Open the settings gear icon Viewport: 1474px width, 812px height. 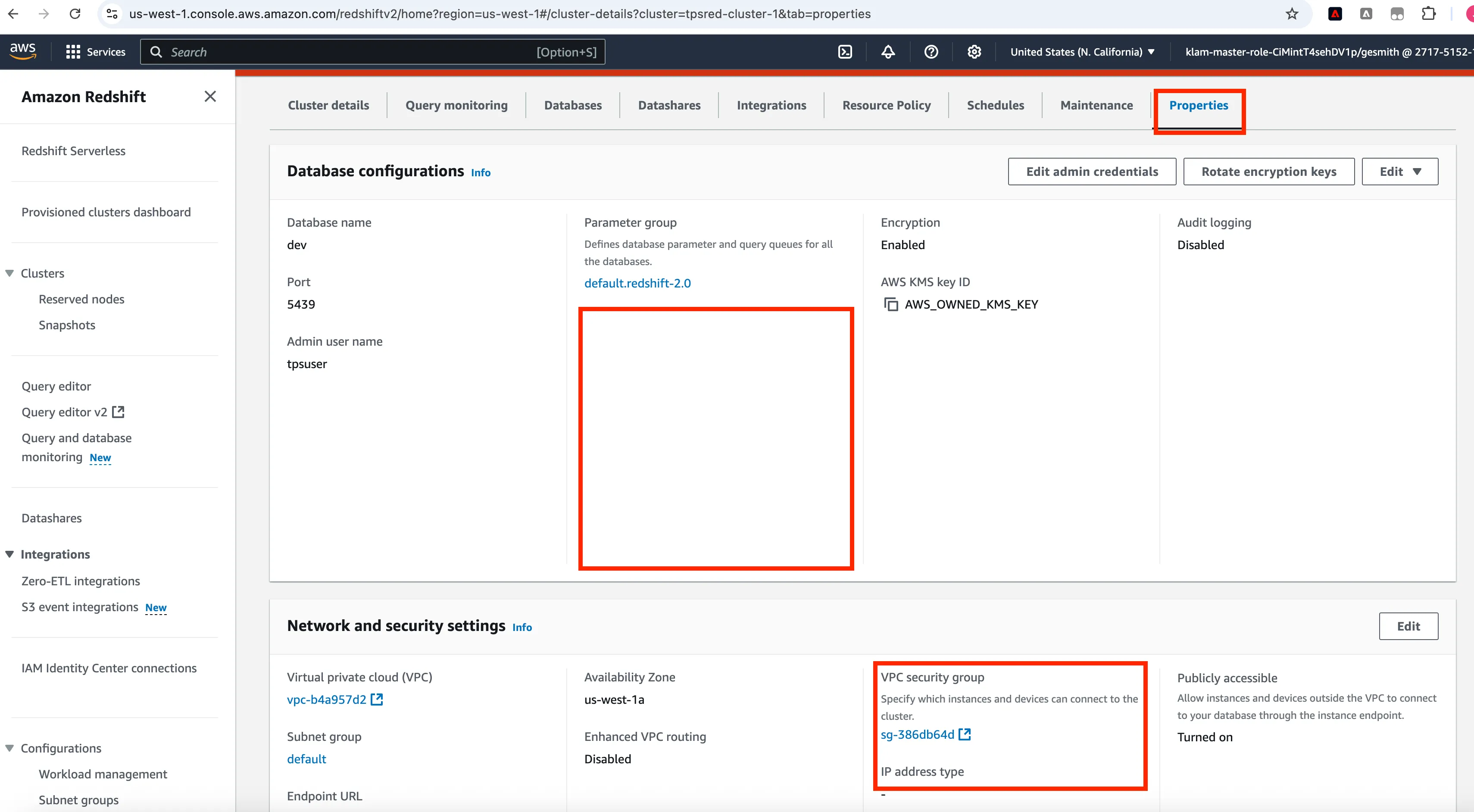coord(974,52)
